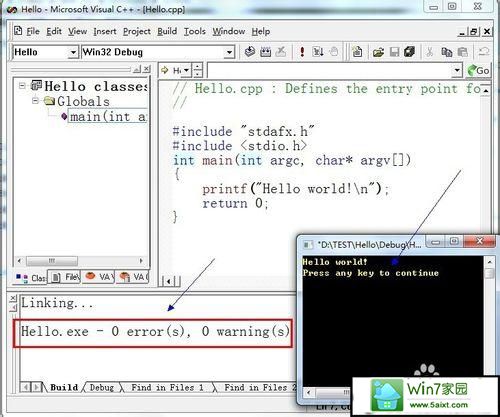
Task: Switch to the Debug output tab
Action: pos(101,387)
